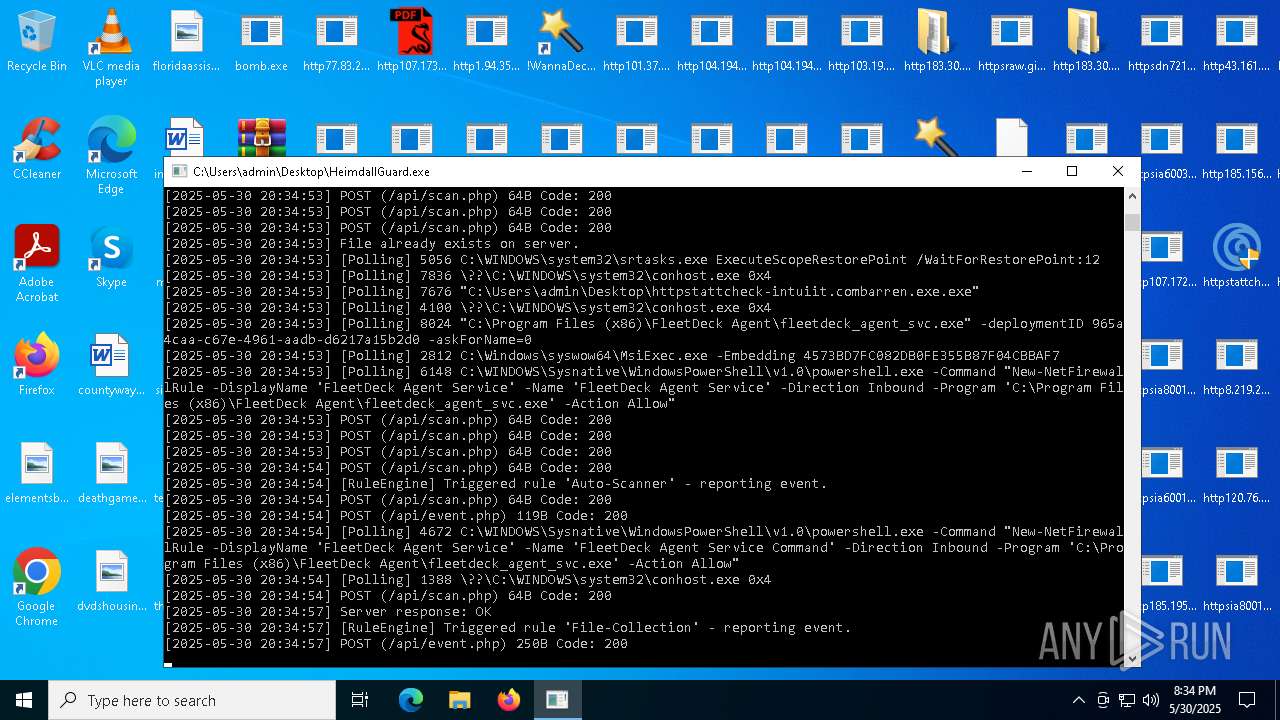1280x720 pixels.
Task: Launch CCleaner desktop shortcut
Action: click(x=37, y=149)
